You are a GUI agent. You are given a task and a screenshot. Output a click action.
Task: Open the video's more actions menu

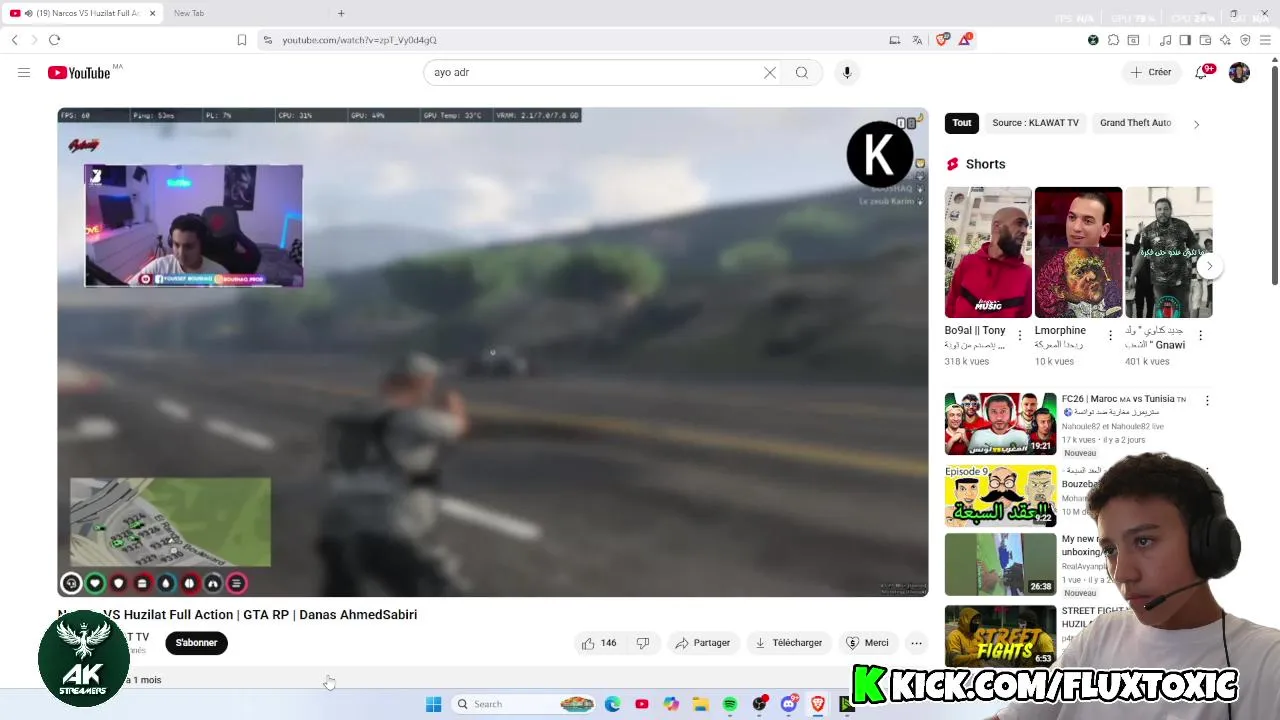coord(916,643)
